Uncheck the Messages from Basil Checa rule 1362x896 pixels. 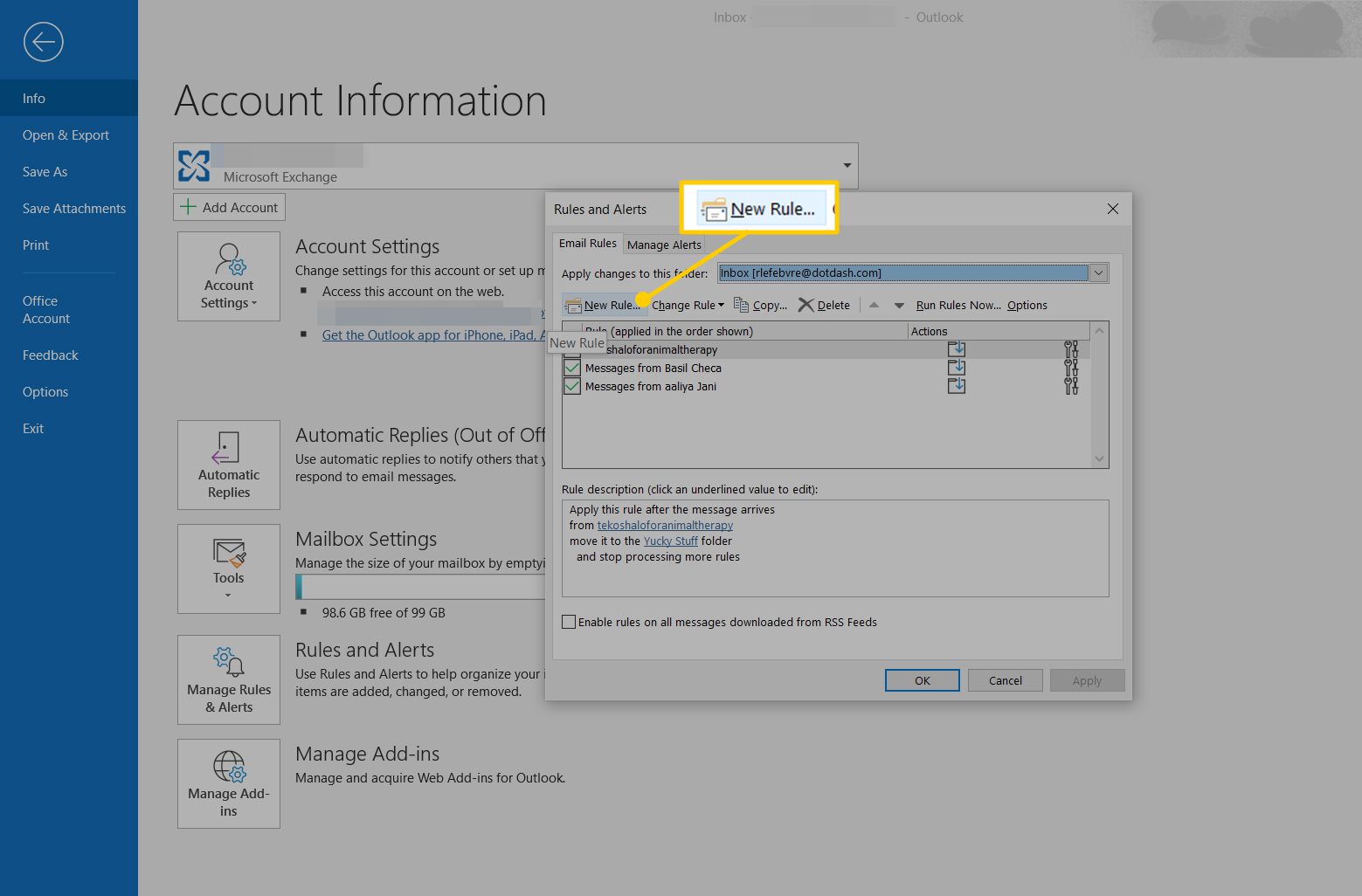(x=572, y=368)
